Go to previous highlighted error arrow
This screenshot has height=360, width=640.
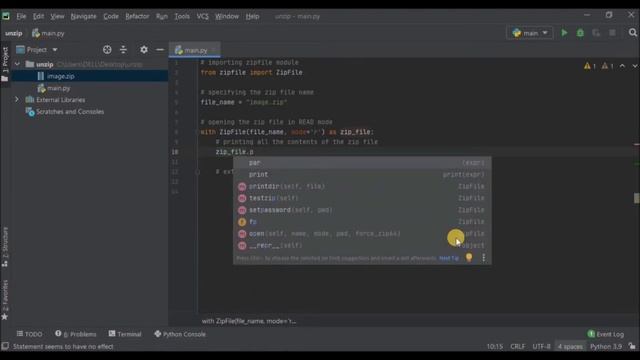[622, 66]
